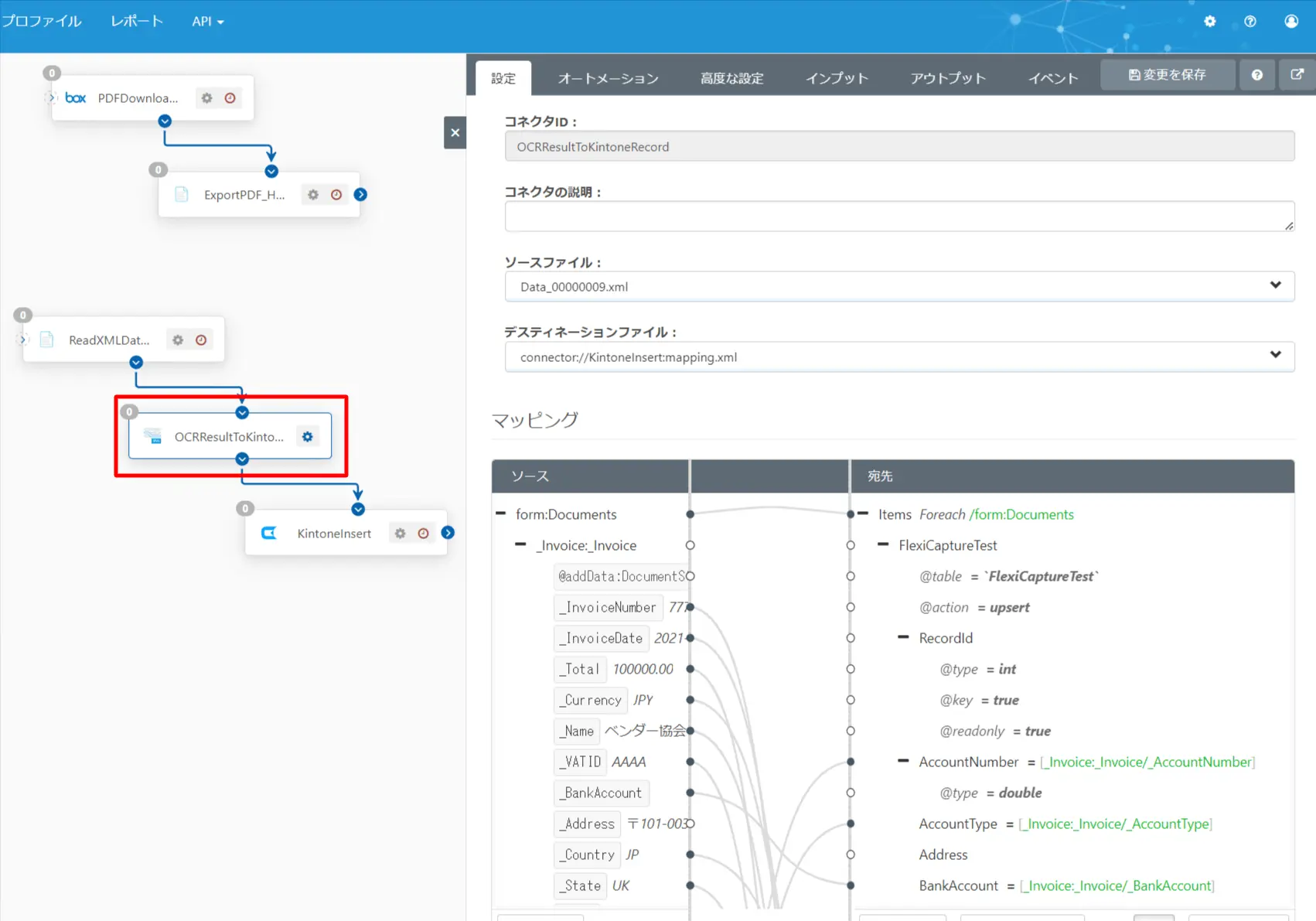Screen dimensions: 1316x921
Task: Open gear settings of OCRResultToKinto connector
Action: coord(308,437)
